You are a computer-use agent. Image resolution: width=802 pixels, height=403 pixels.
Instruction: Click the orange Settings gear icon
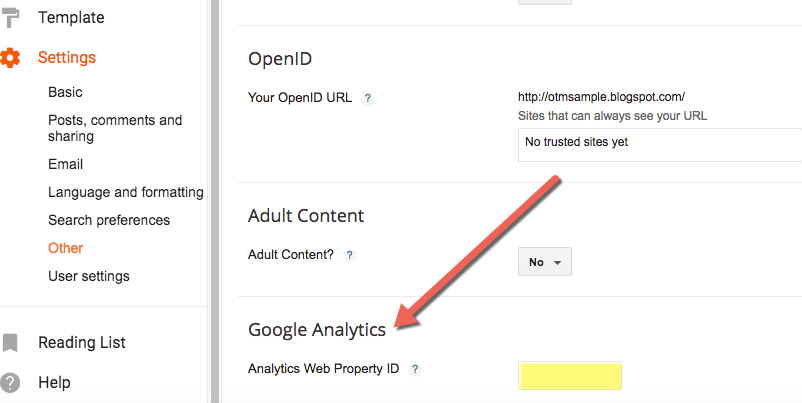coord(10,58)
